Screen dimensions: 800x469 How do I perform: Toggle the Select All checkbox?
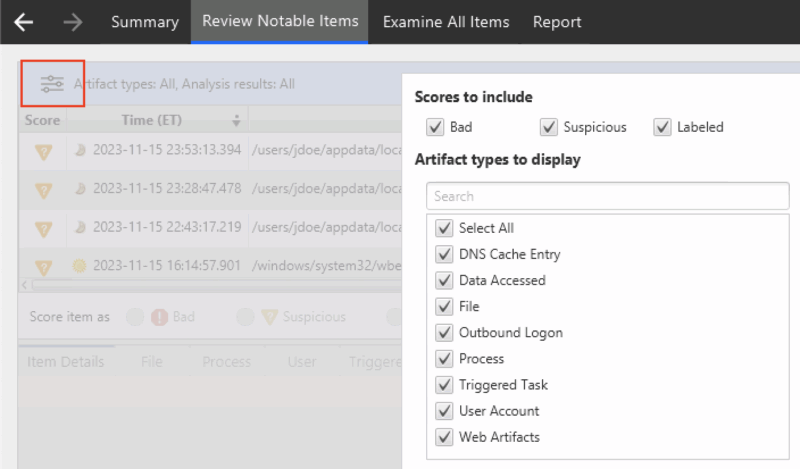(x=444, y=228)
